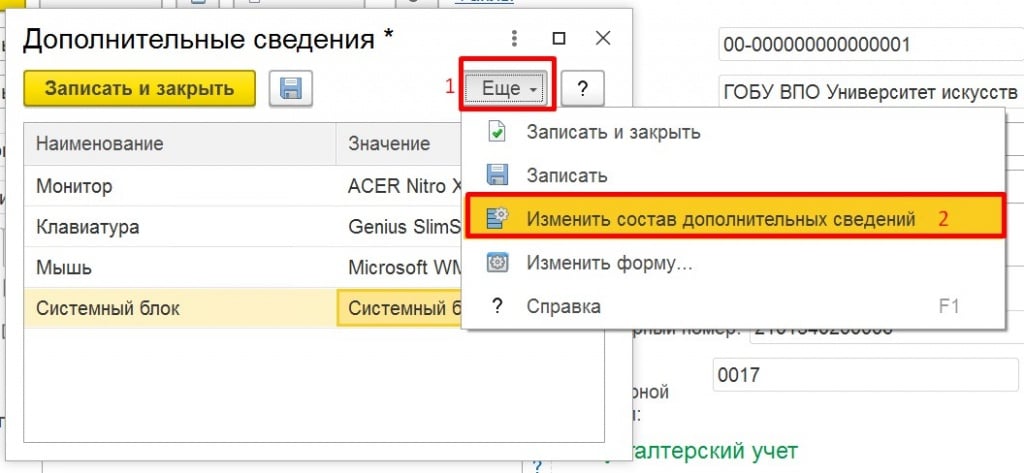Click the gear list icon for Изменить состав

497,220
